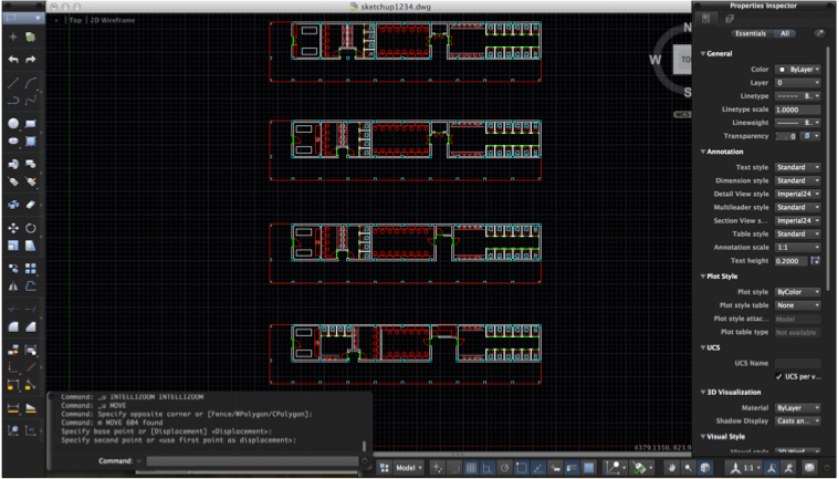Image resolution: width=839 pixels, height=479 pixels.
Task: Toggle Ortho mode in status bar
Action: (487, 468)
